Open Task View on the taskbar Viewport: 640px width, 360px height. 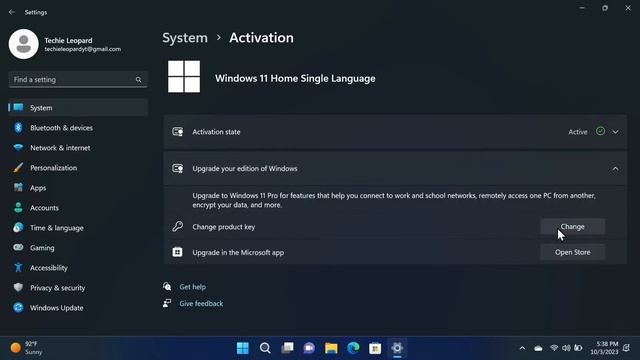(287, 348)
